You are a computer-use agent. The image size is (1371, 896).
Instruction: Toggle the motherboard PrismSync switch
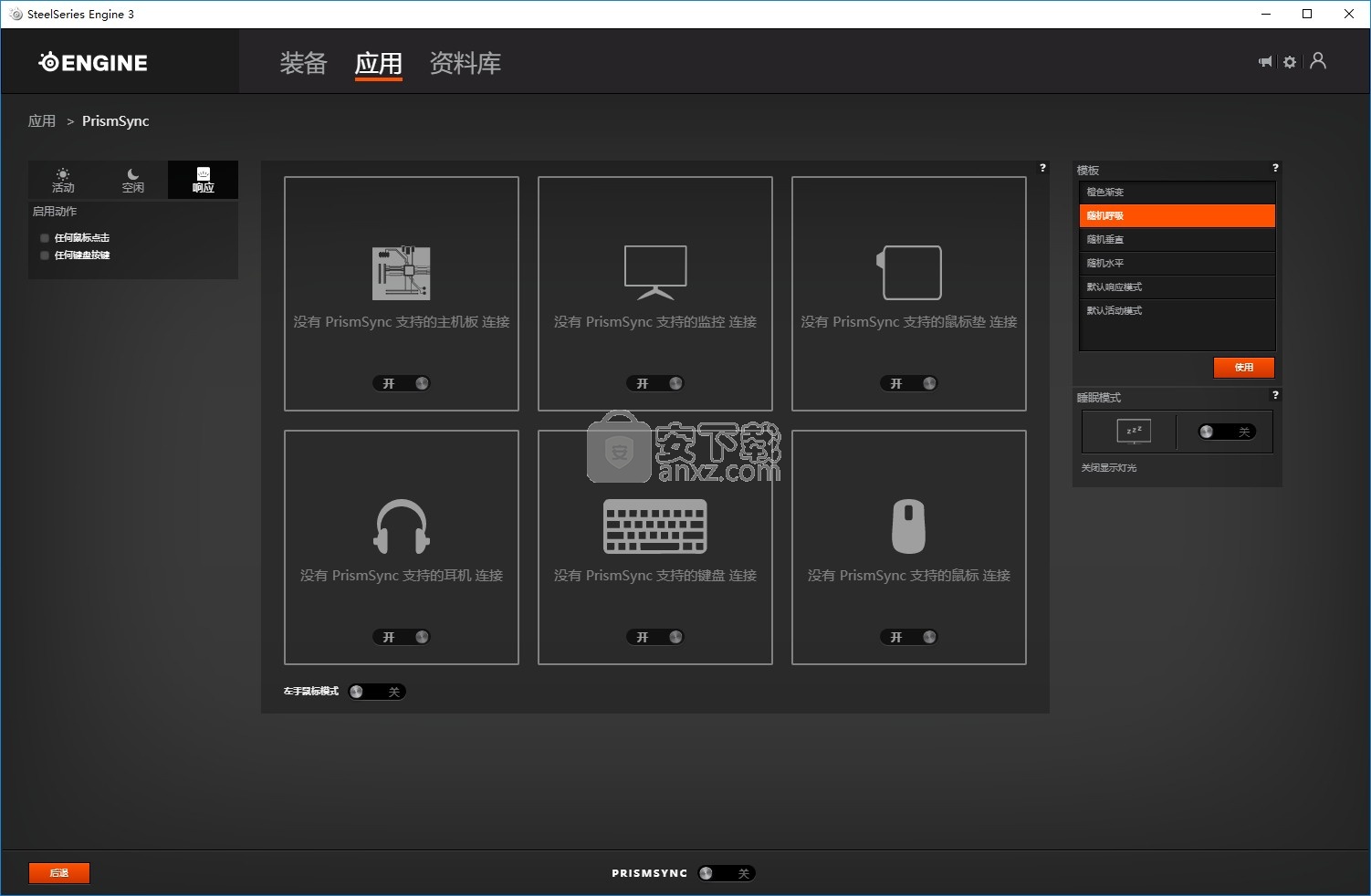(402, 383)
